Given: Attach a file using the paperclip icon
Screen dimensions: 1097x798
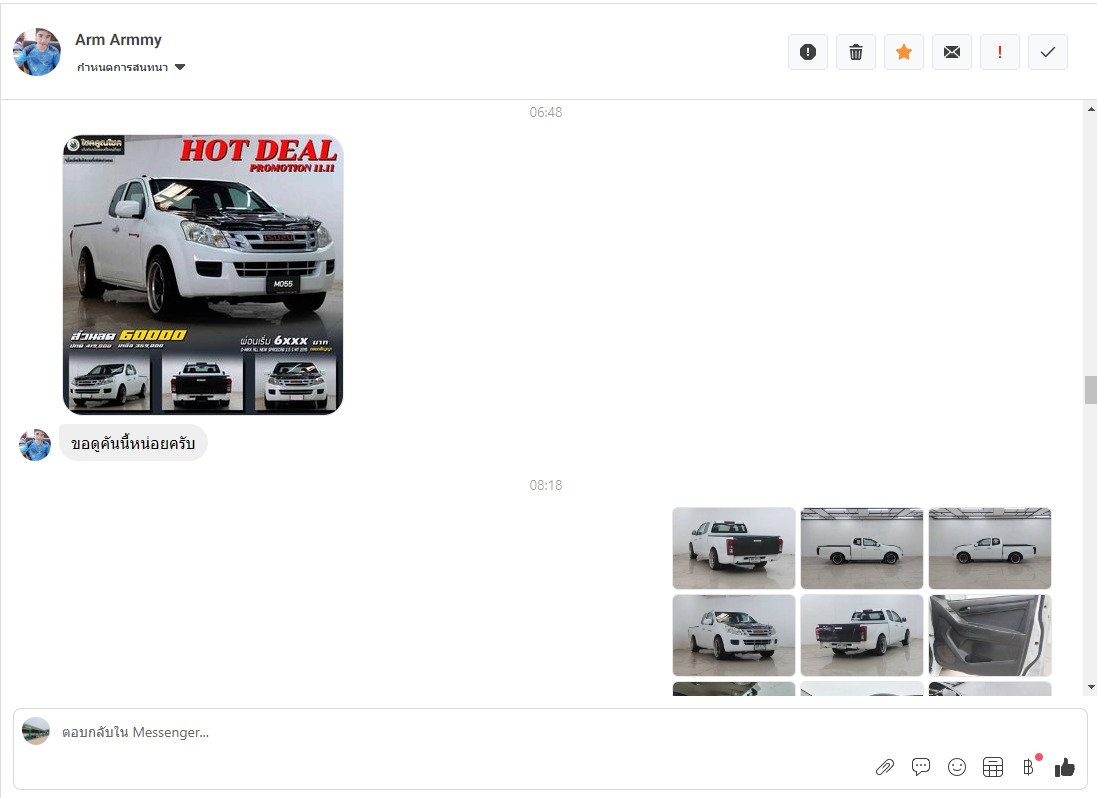Looking at the screenshot, I should (x=885, y=767).
